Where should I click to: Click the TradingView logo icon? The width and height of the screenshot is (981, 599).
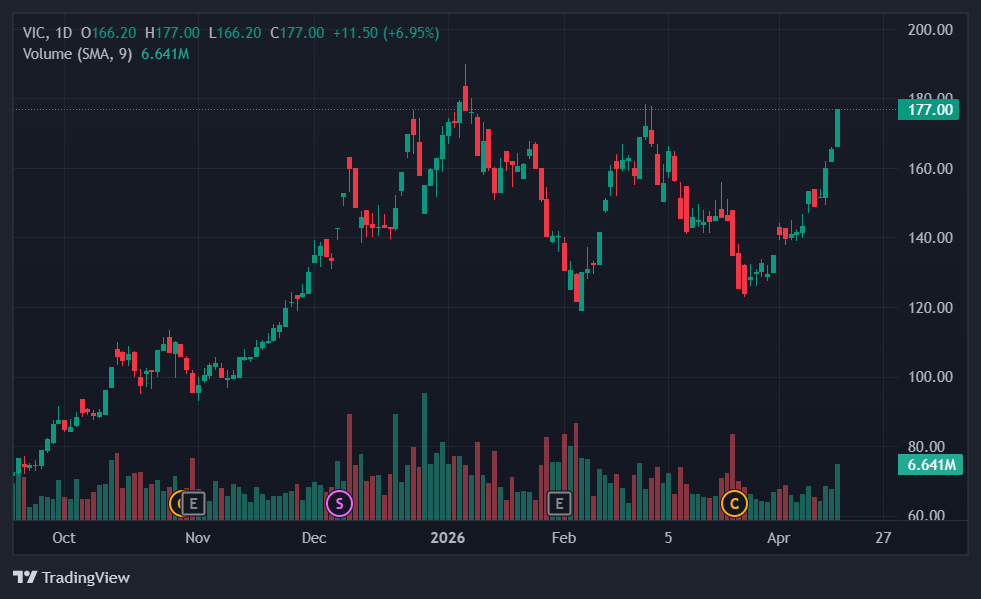pyautogui.click(x=25, y=578)
